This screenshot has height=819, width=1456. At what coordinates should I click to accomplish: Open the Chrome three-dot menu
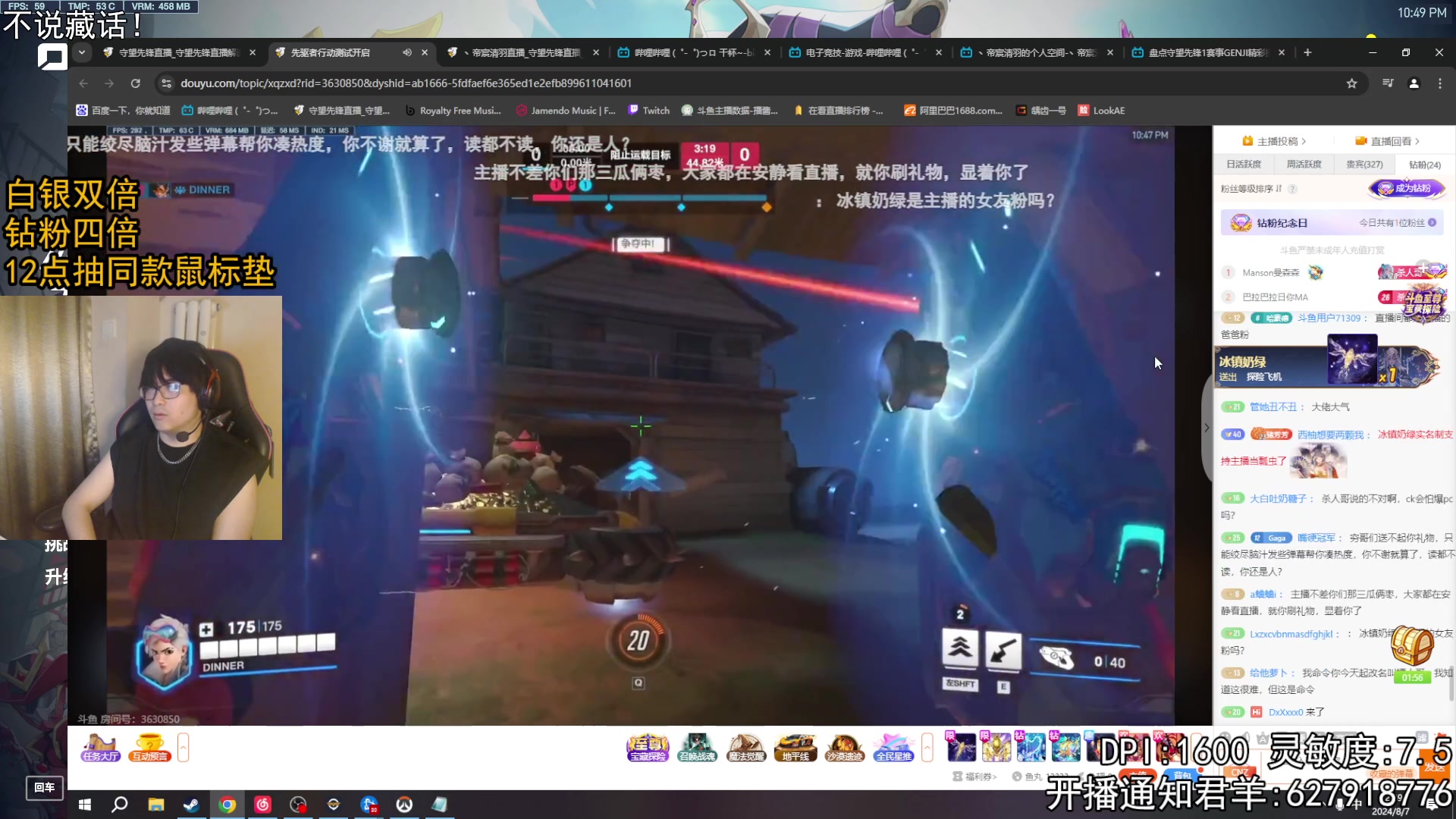coord(1439,83)
